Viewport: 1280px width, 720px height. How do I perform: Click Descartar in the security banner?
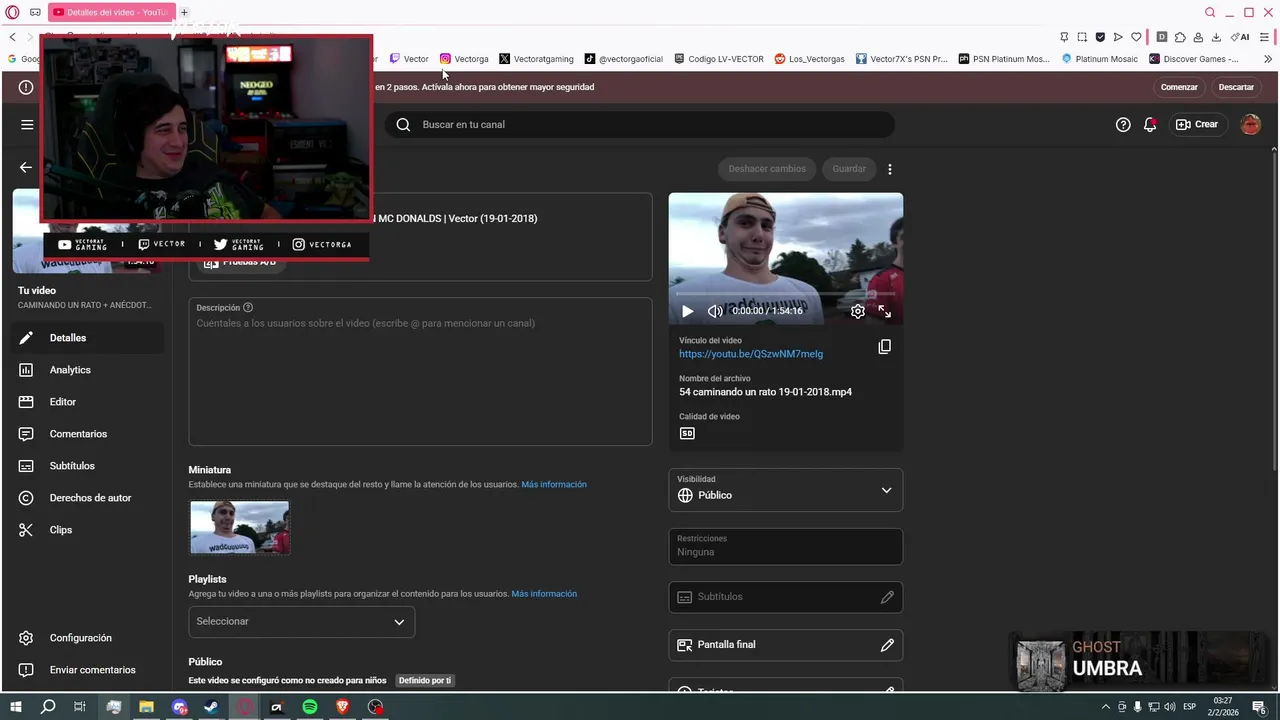tap(1236, 87)
